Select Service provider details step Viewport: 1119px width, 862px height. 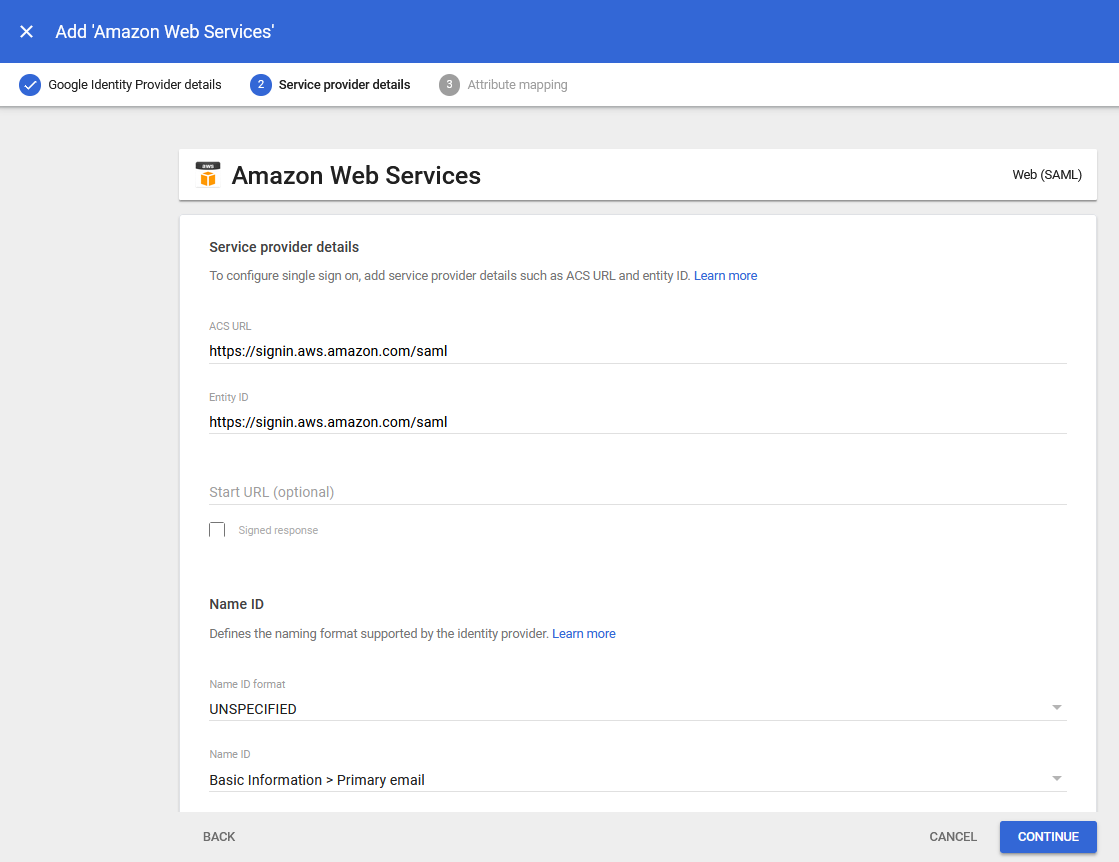coord(344,85)
